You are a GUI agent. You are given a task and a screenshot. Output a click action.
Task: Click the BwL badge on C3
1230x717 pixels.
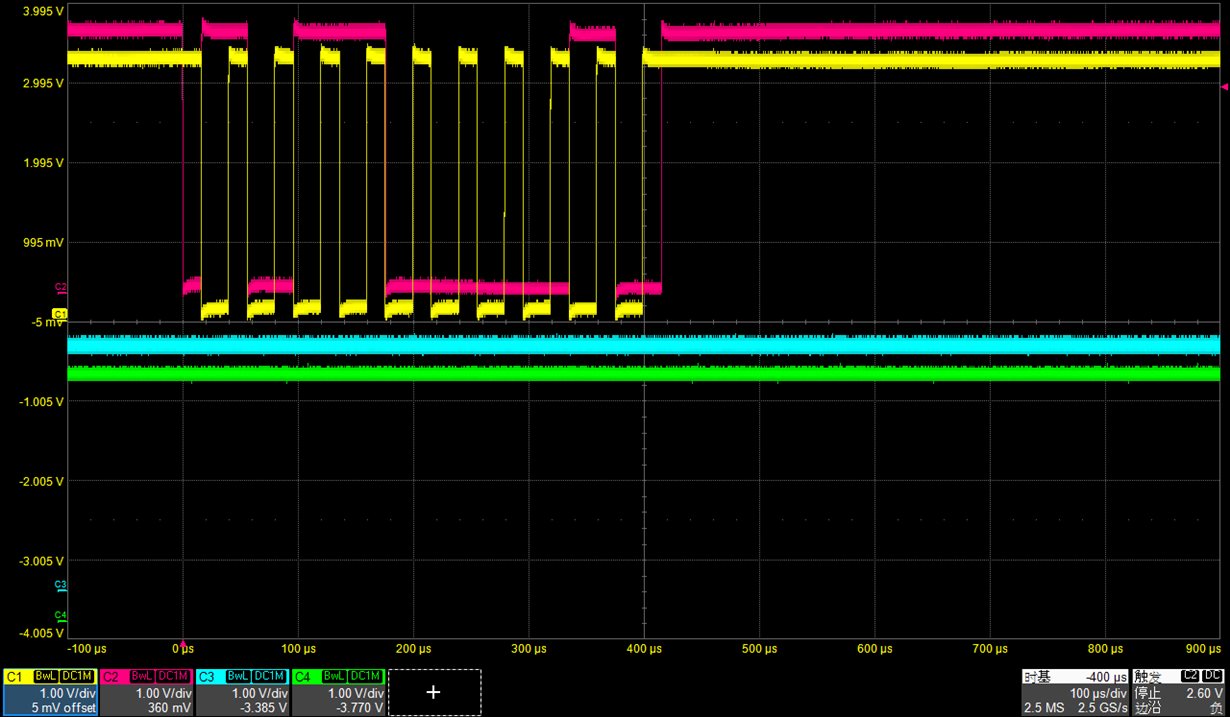point(237,677)
